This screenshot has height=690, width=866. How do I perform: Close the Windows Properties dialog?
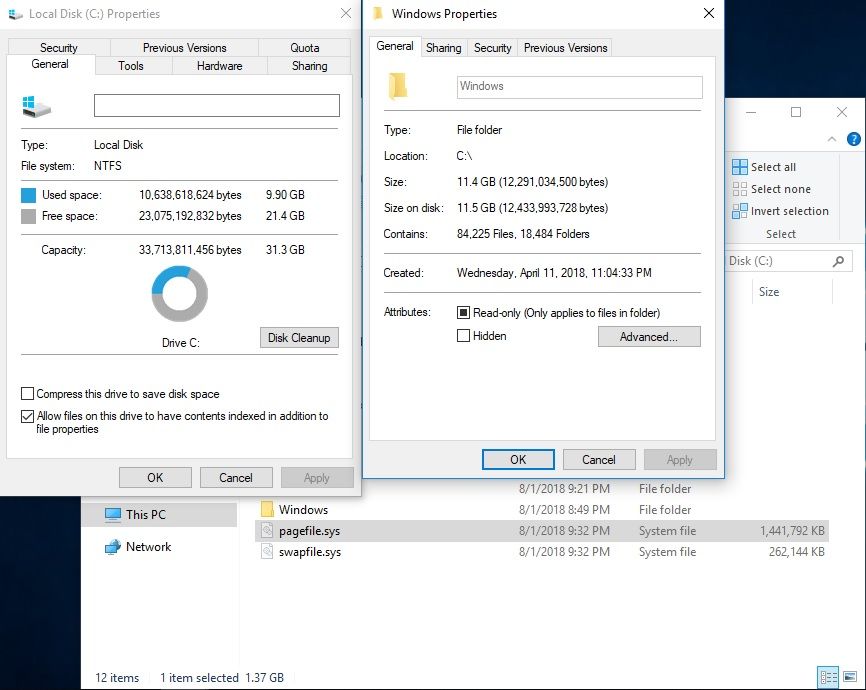pyautogui.click(x=709, y=13)
